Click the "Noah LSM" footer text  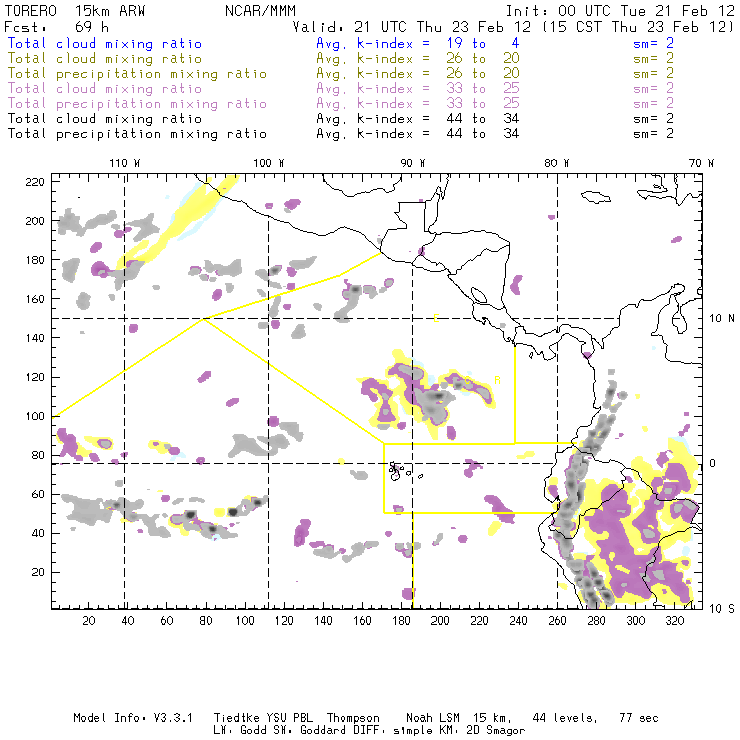click(433, 718)
